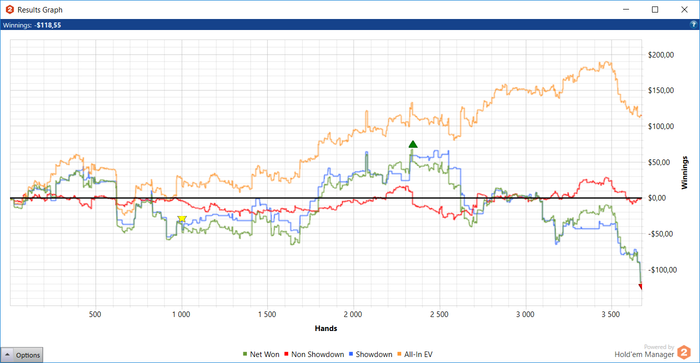Click the vertical Winnings axis title

[x=684, y=172]
